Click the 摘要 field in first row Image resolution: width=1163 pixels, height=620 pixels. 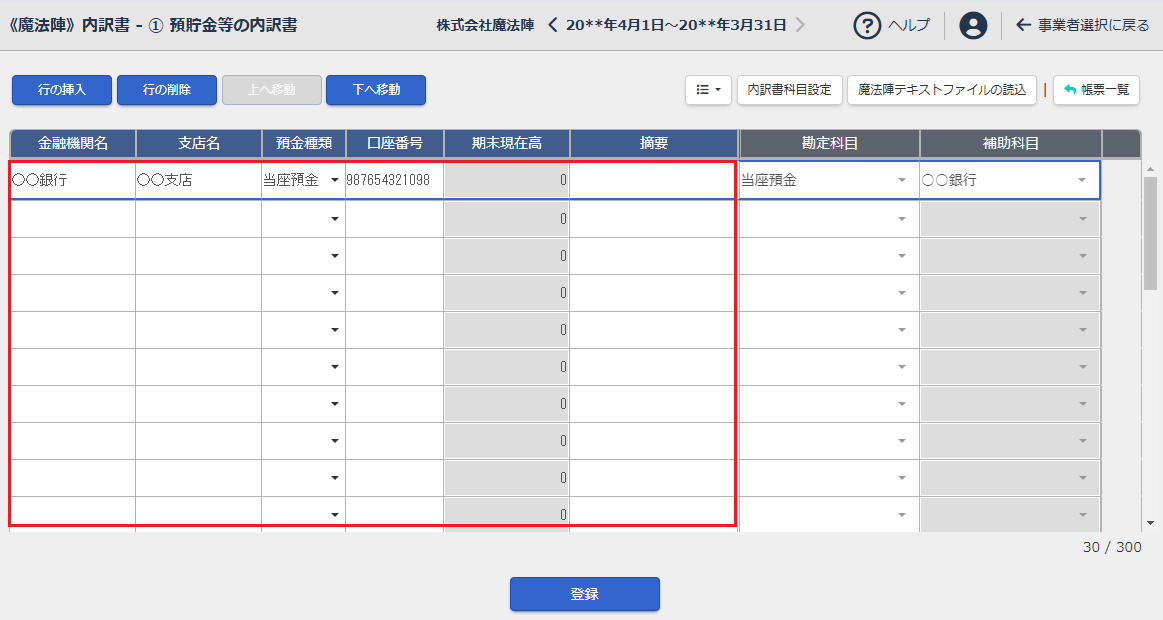652,181
